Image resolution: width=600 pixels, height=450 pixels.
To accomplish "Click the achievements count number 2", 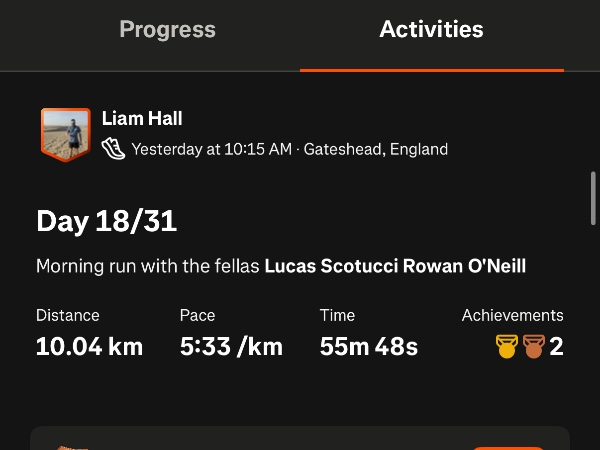I will click(x=557, y=347).
